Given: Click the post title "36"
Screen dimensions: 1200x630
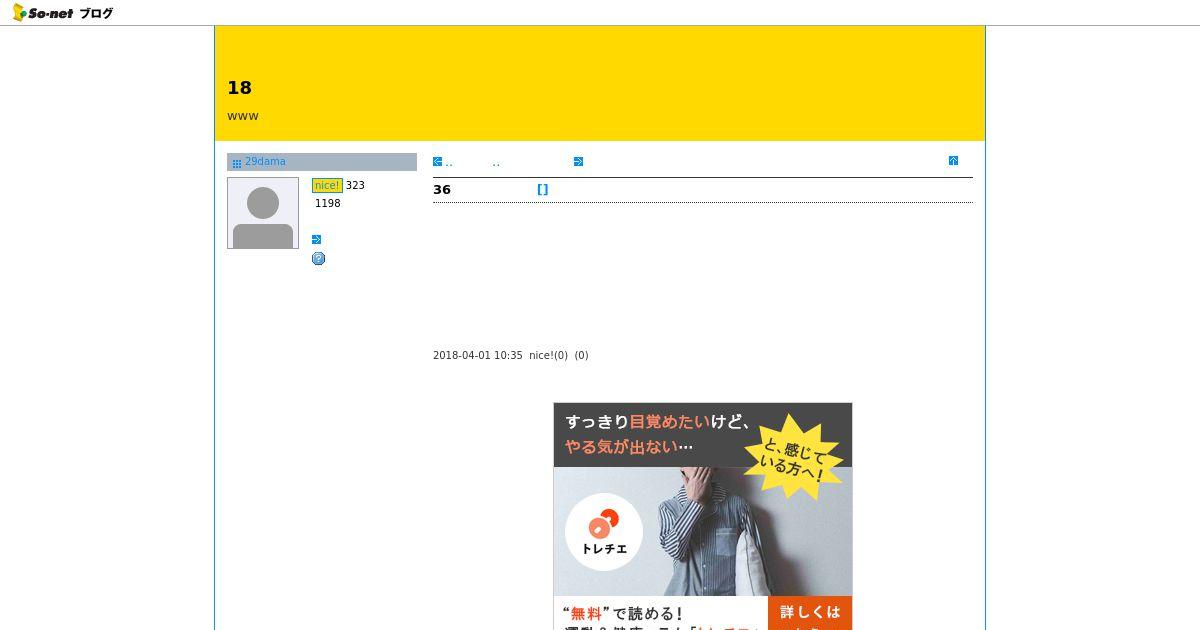Looking at the screenshot, I should (x=442, y=189).
